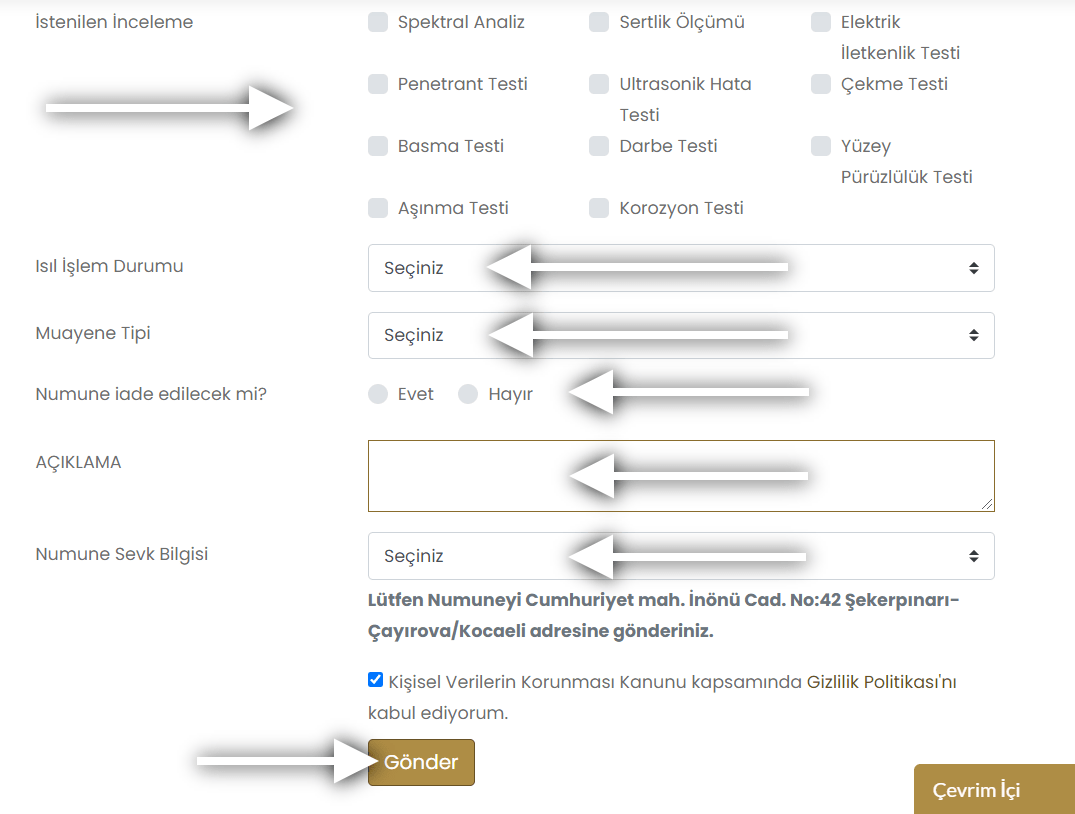Check the Korozyon Testi checkbox

[x=599, y=208]
